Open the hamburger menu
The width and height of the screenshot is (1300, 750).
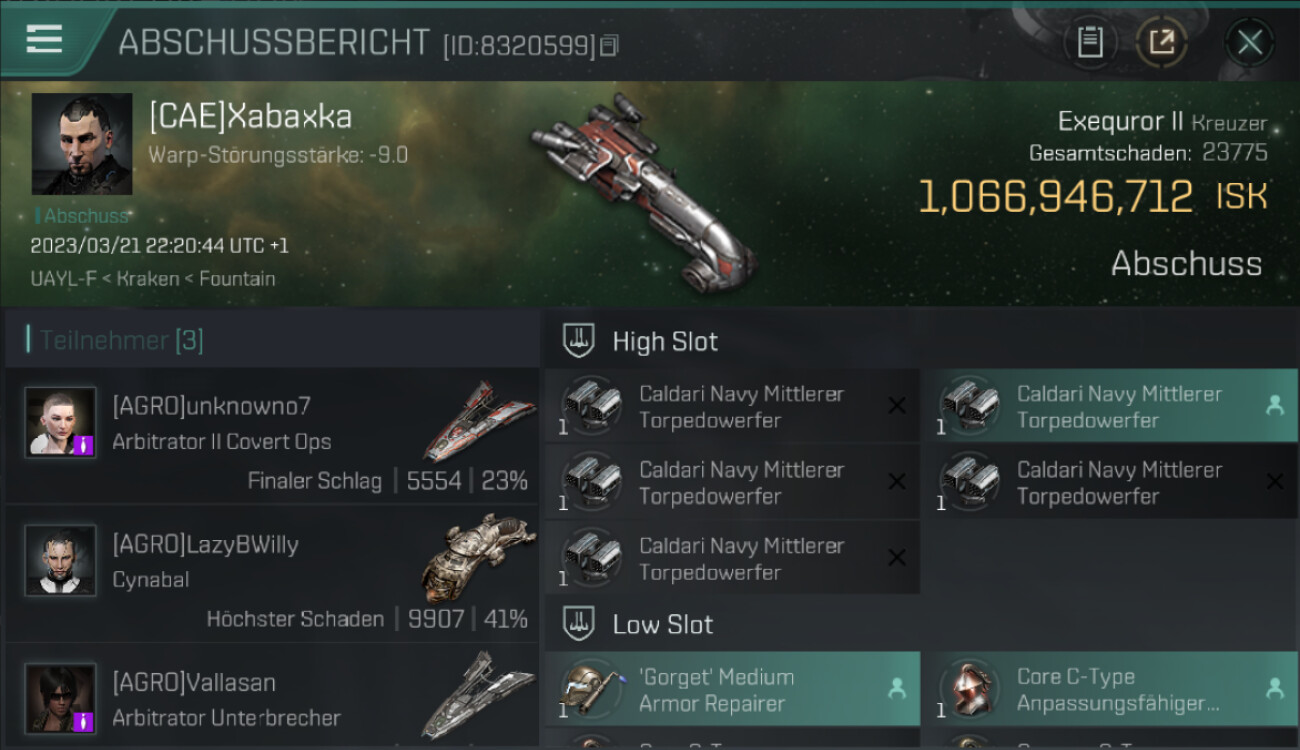pyautogui.click(x=44, y=39)
